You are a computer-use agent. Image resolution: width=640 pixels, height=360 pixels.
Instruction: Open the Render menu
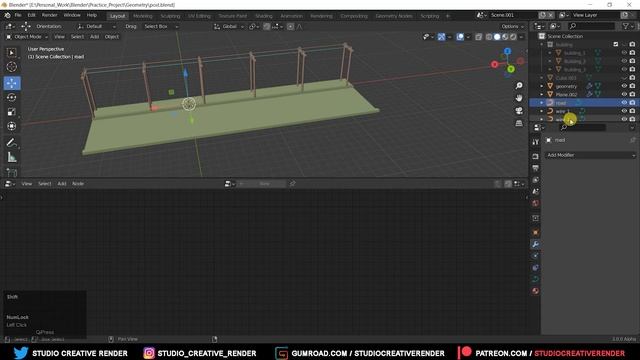coord(49,15)
